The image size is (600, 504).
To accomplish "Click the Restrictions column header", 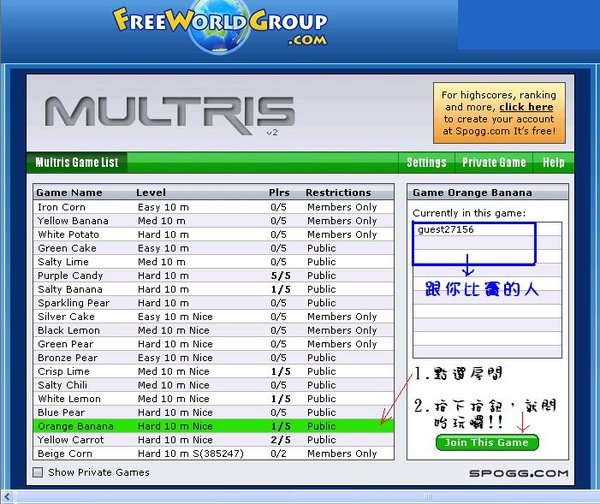I will pyautogui.click(x=338, y=192).
